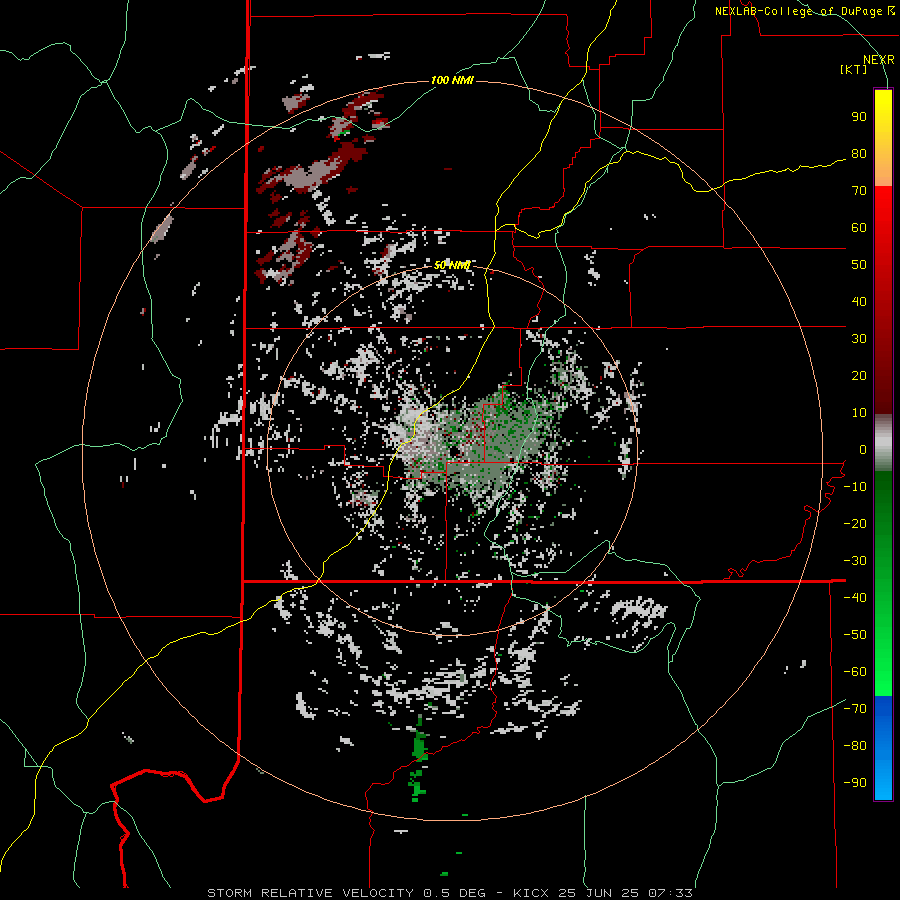
Task: Click the gray zero-velocity band of color bar
Action: 883,443
